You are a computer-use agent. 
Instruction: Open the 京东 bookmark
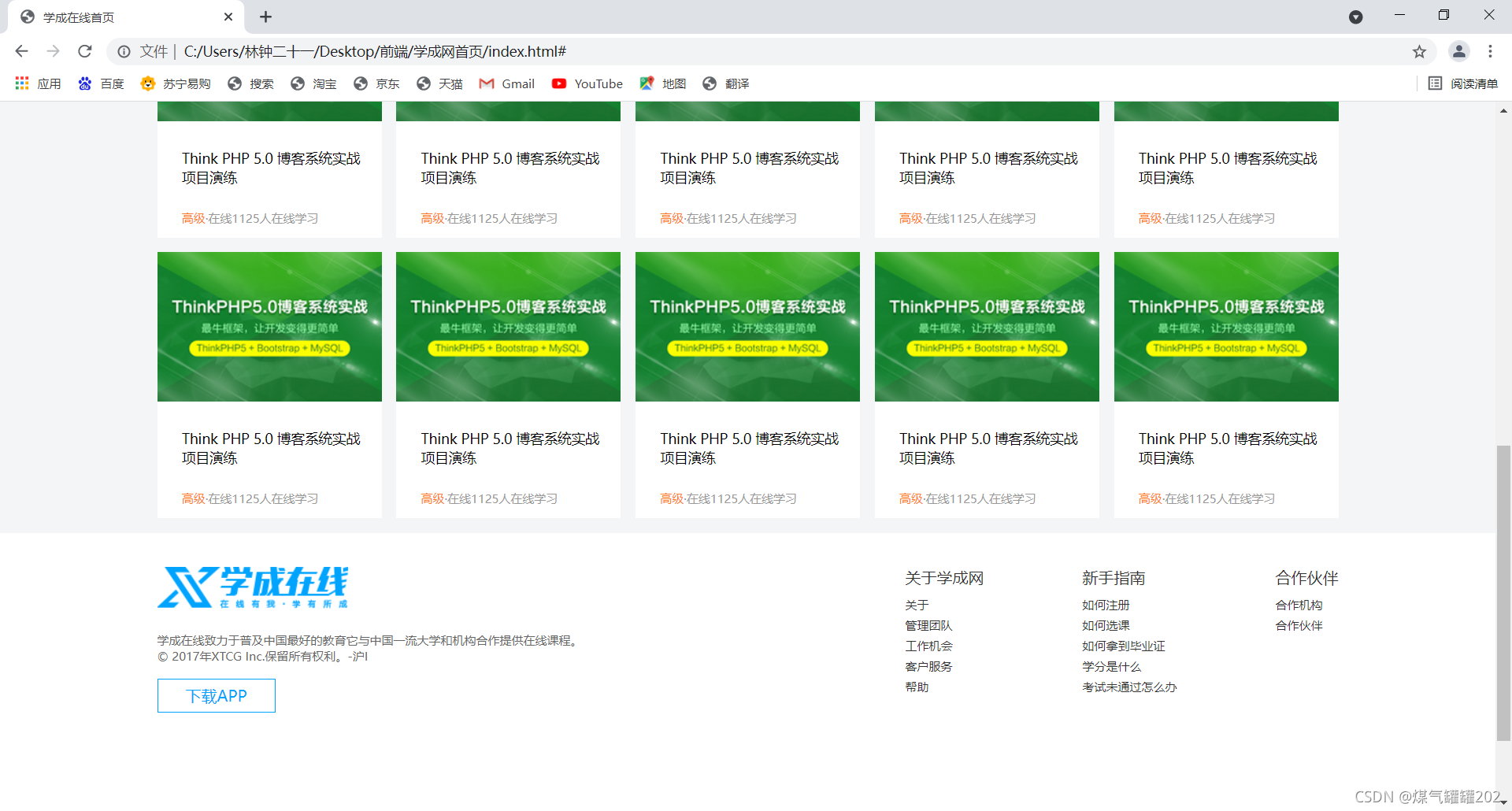pyautogui.click(x=376, y=83)
